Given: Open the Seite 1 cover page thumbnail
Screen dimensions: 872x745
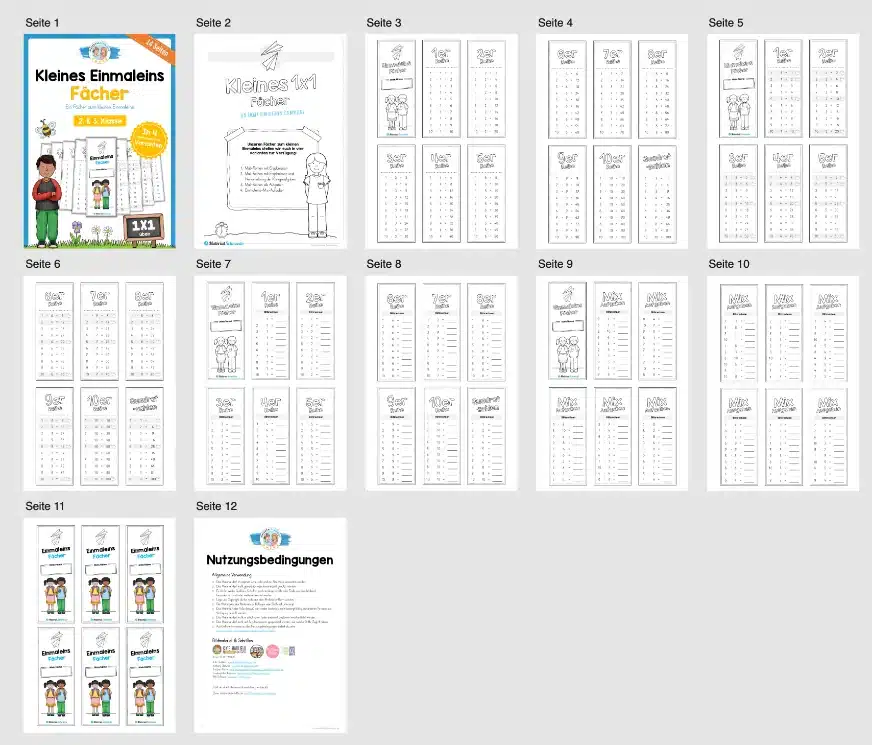Looking at the screenshot, I should 100,142.
